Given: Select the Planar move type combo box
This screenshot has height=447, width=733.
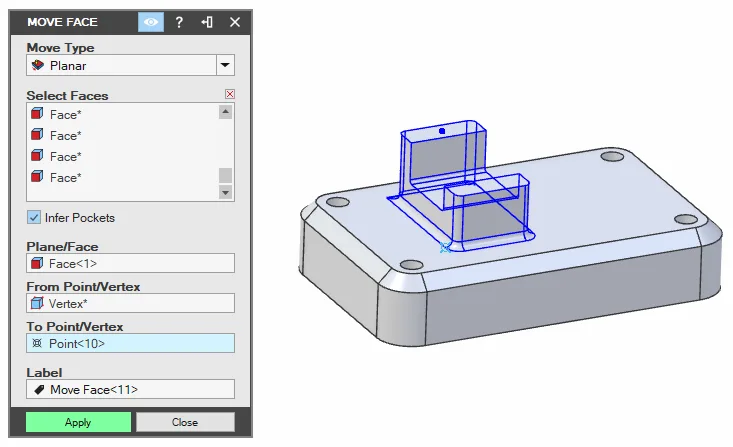Looking at the screenshot, I should coord(130,65).
